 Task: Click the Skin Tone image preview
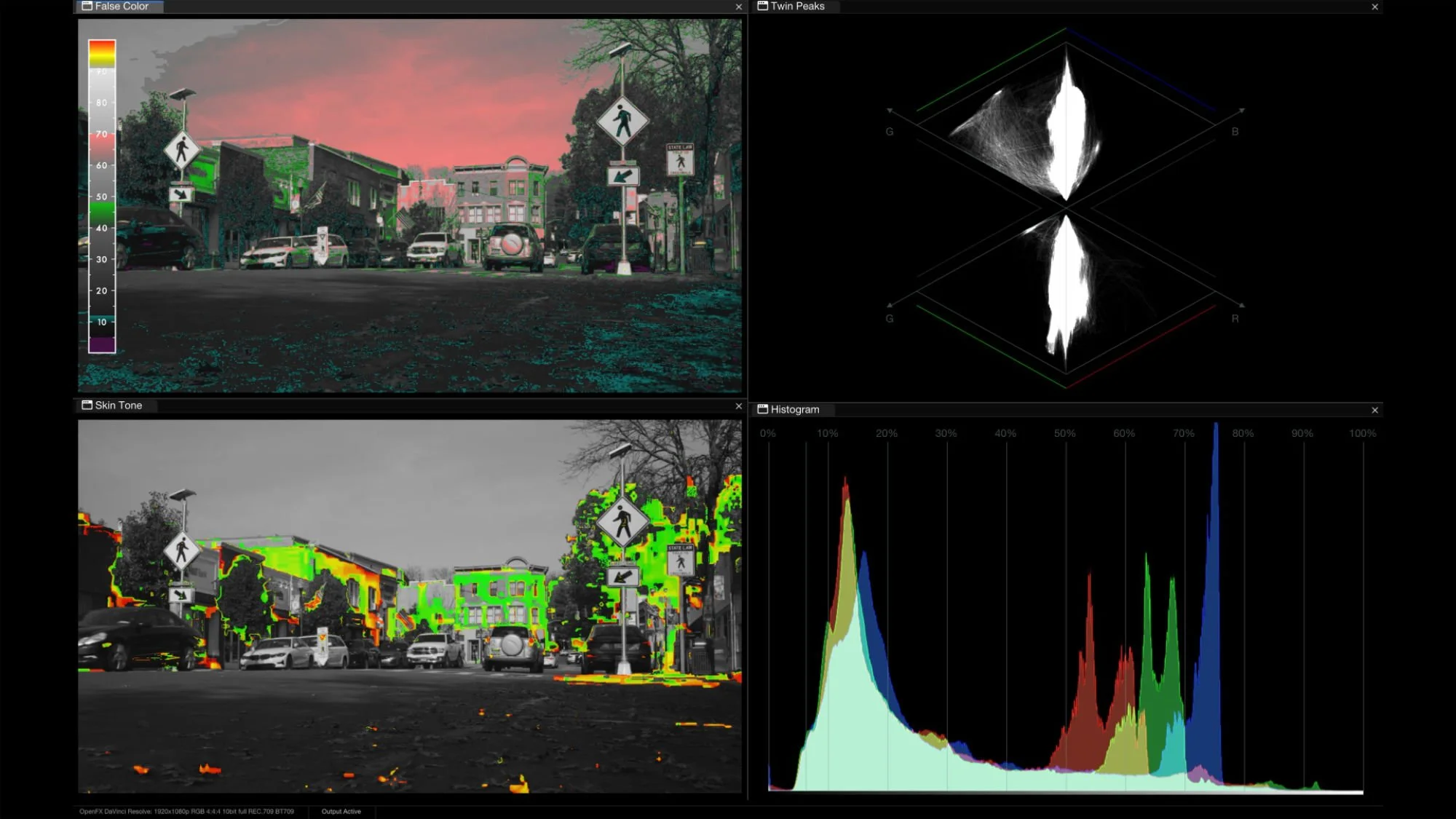coord(409,606)
